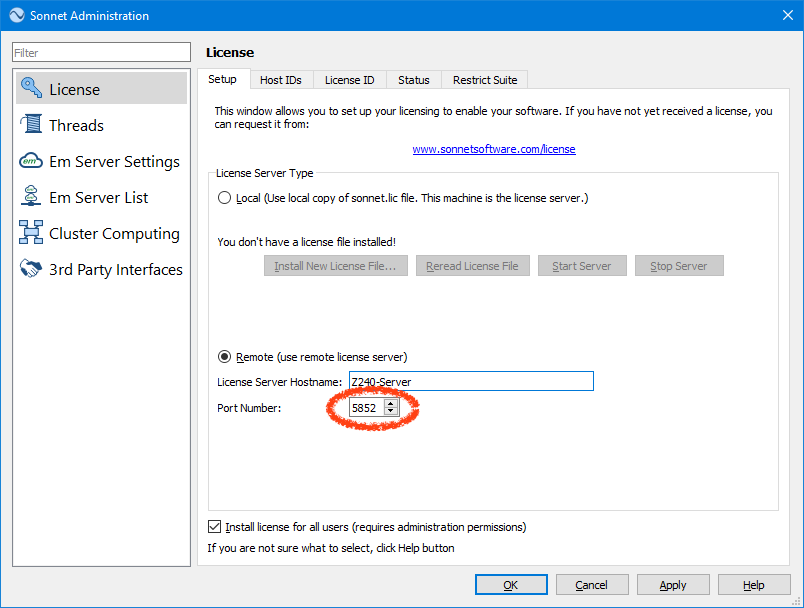
Task: Switch to the Setup tab
Action: 223,79
